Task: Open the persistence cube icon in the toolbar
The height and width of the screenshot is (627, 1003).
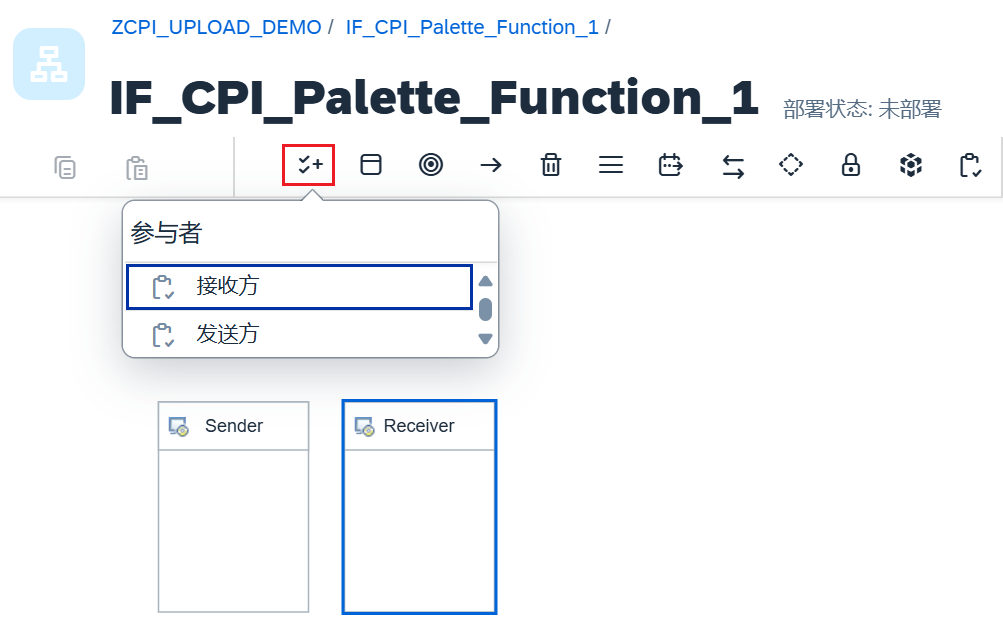Action: coord(911,164)
